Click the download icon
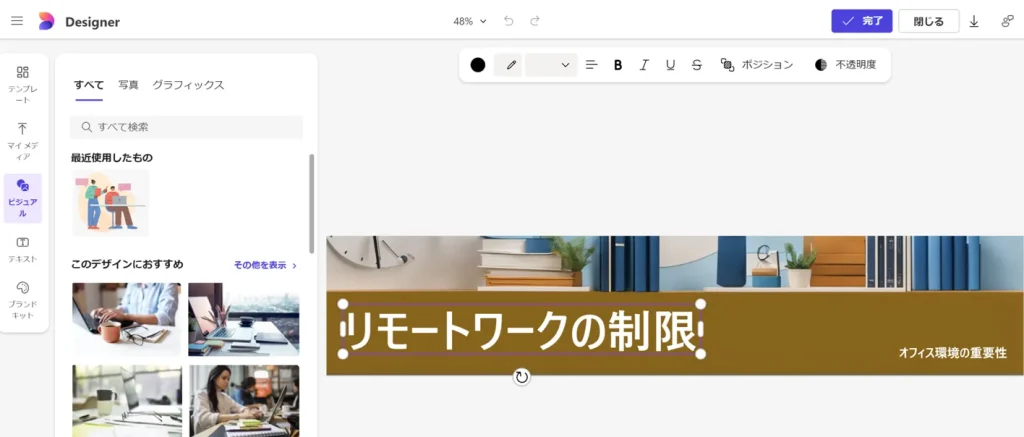This screenshot has height=437, width=1024. pyautogui.click(x=974, y=21)
